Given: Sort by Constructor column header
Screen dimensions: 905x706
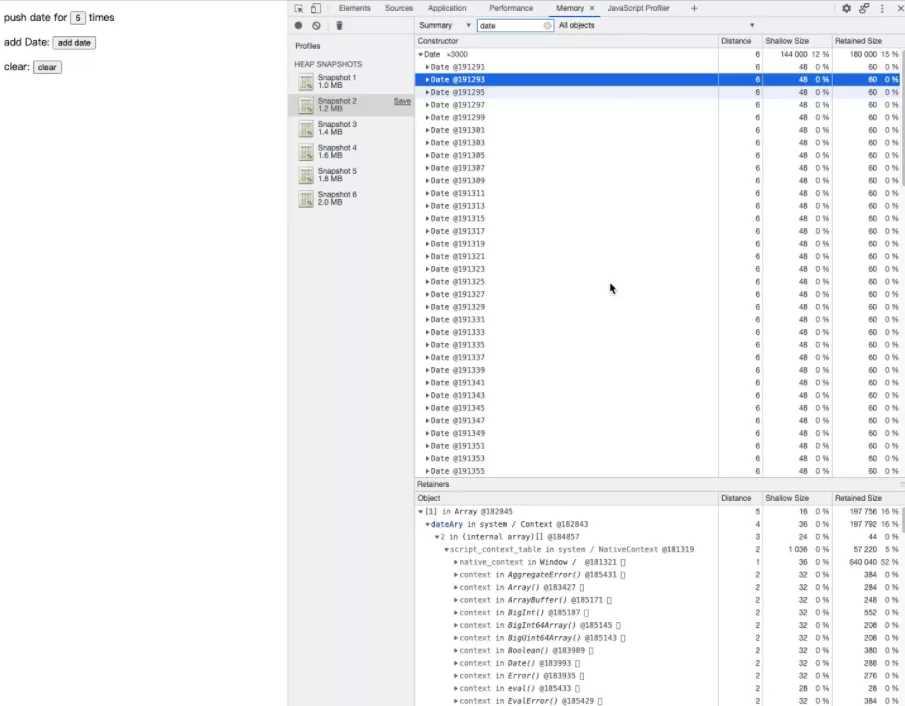Looking at the screenshot, I should (566, 41).
